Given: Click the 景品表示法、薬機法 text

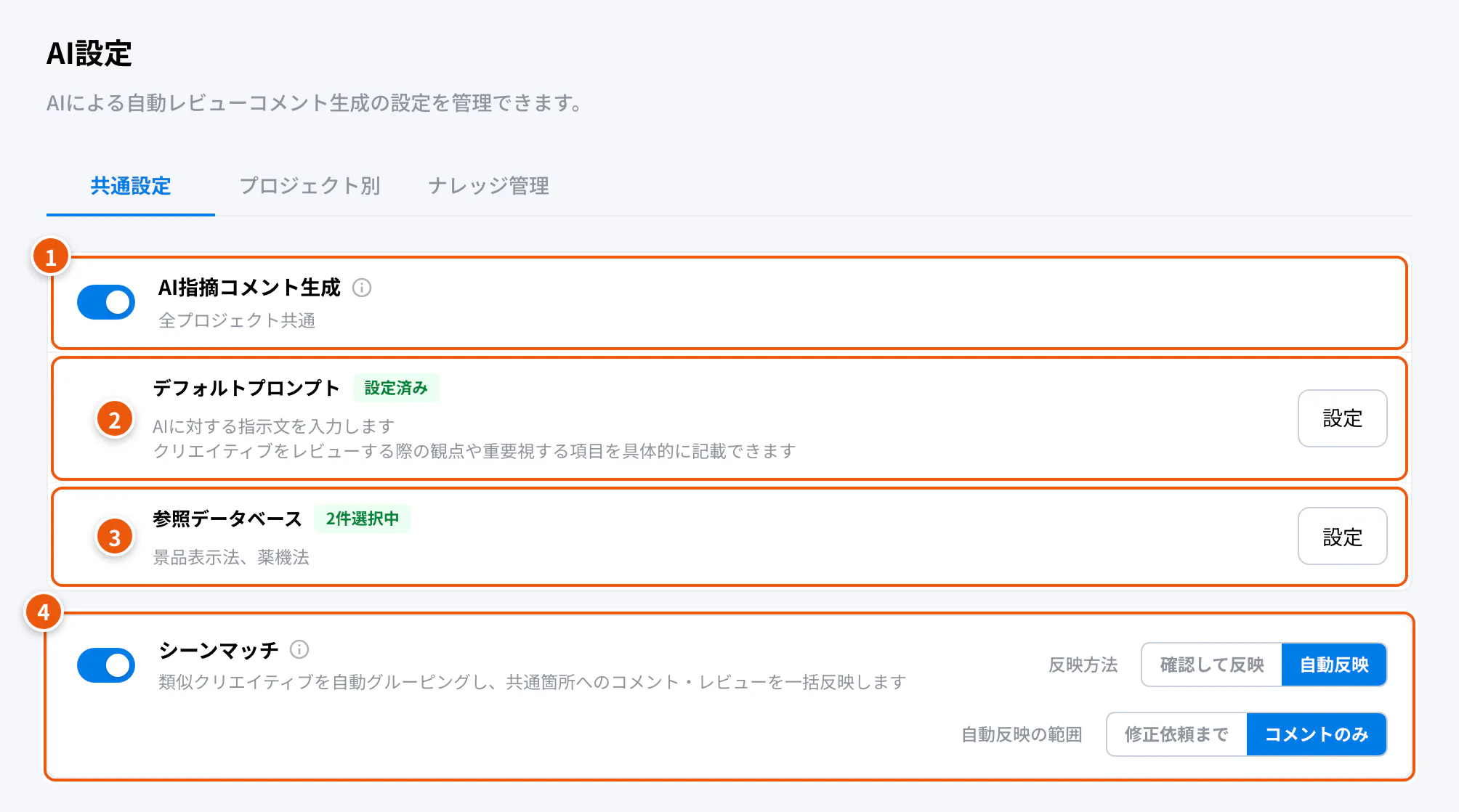Looking at the screenshot, I should tap(231, 557).
